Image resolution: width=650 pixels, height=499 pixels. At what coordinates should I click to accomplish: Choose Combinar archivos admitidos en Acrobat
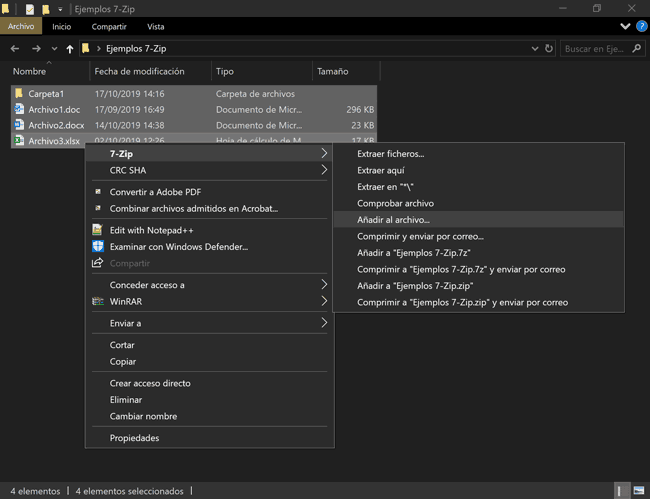click(x=194, y=208)
